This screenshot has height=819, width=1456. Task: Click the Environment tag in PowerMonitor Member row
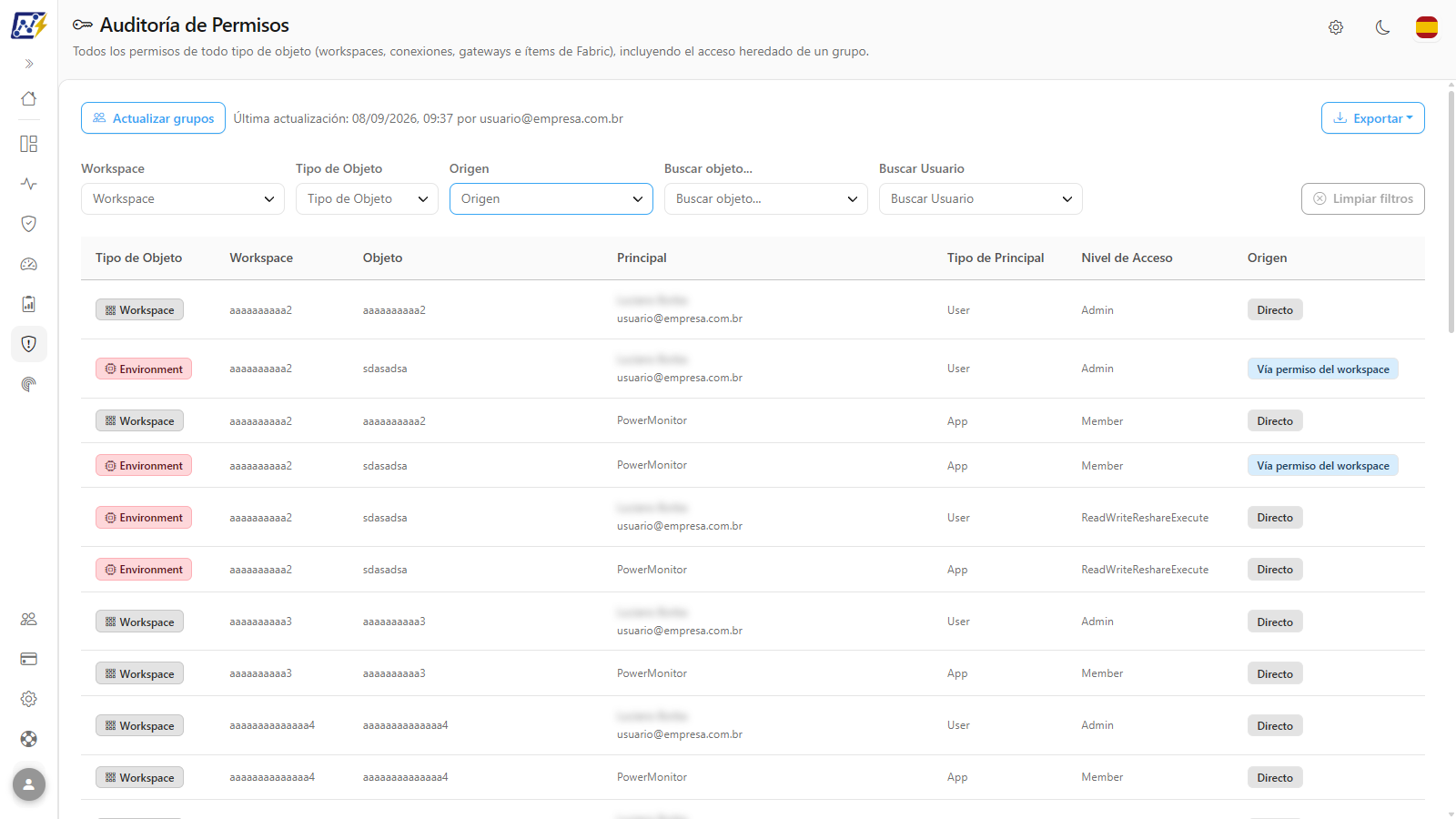coord(144,466)
